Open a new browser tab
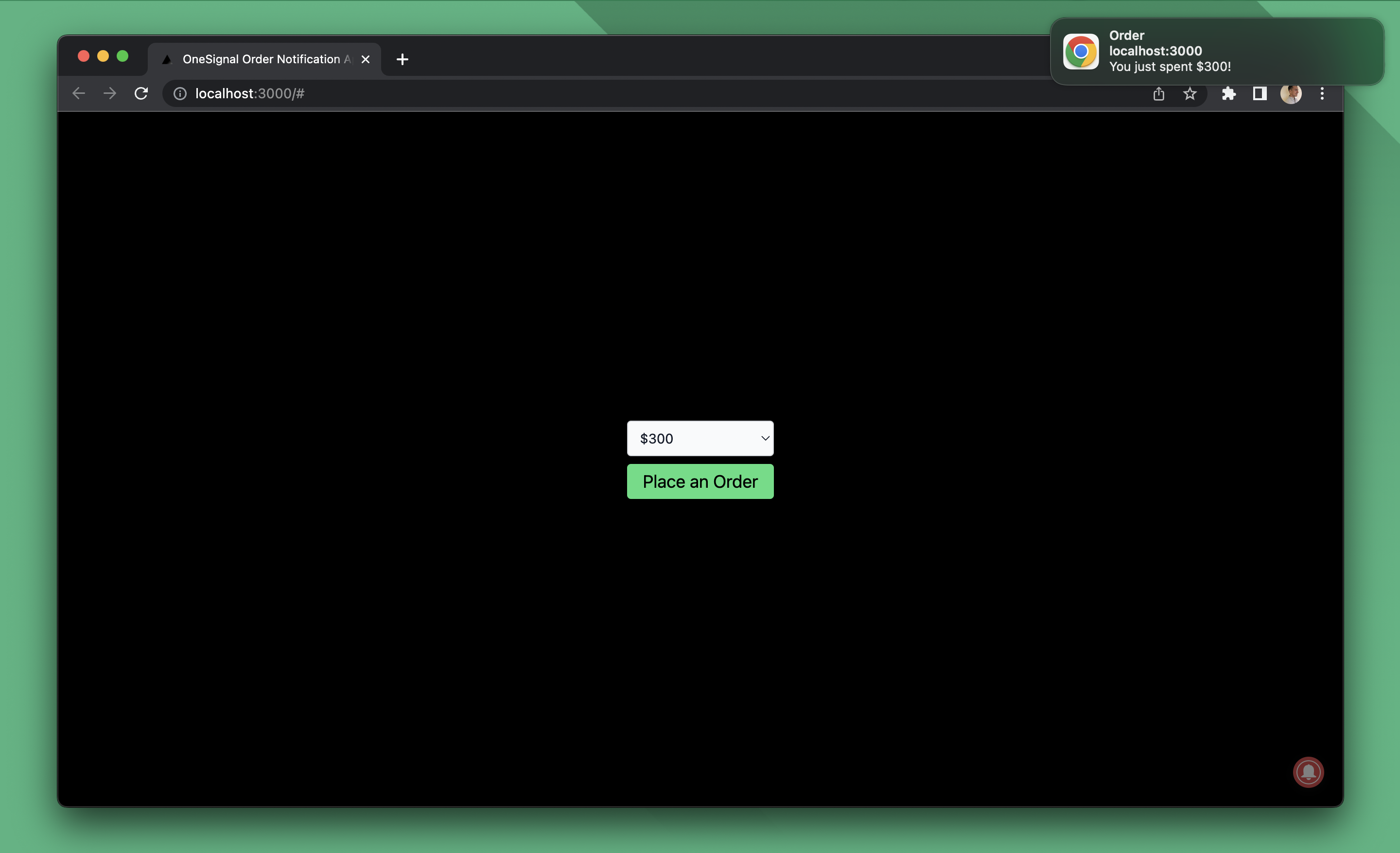Viewport: 1400px width, 853px height. [x=402, y=59]
